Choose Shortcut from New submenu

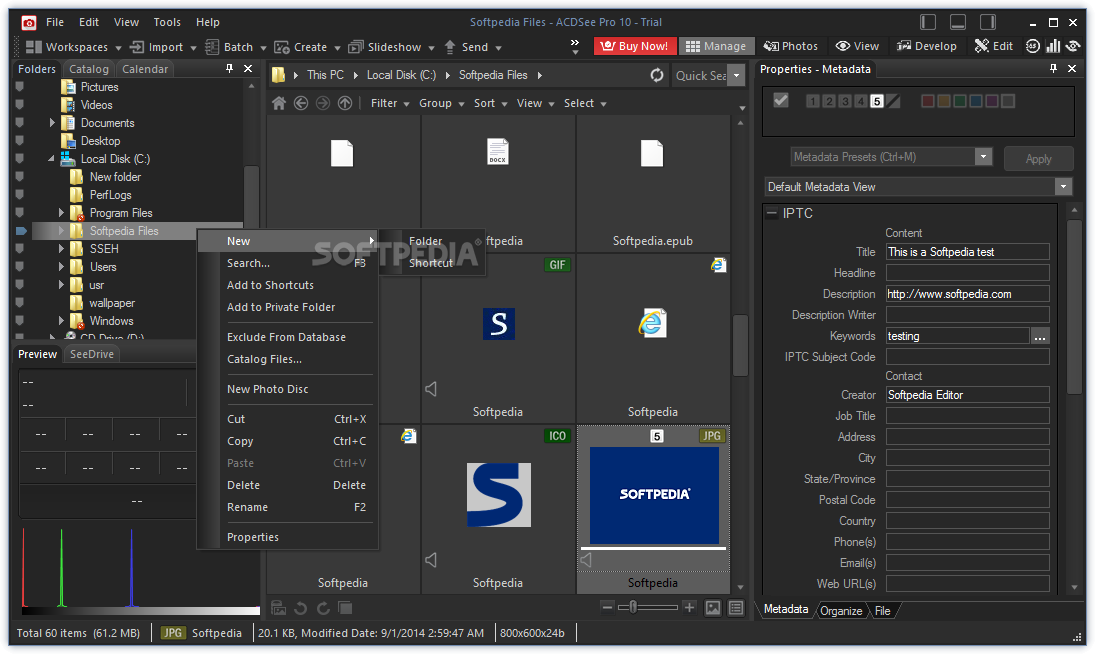click(432, 262)
